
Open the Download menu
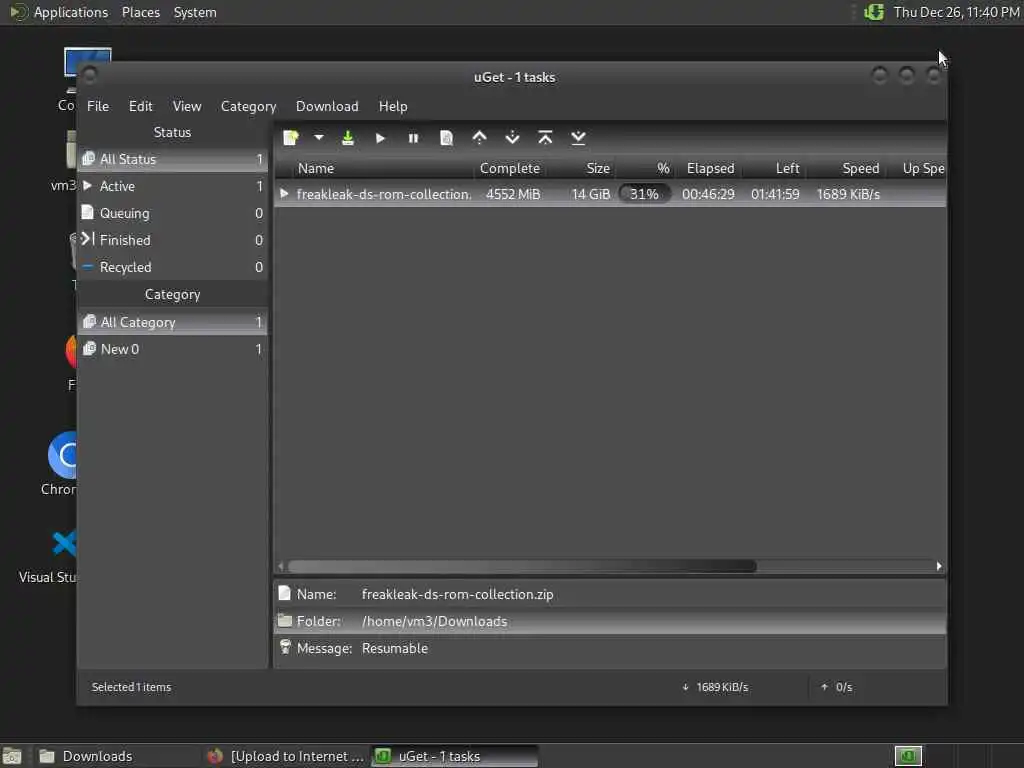coord(327,106)
